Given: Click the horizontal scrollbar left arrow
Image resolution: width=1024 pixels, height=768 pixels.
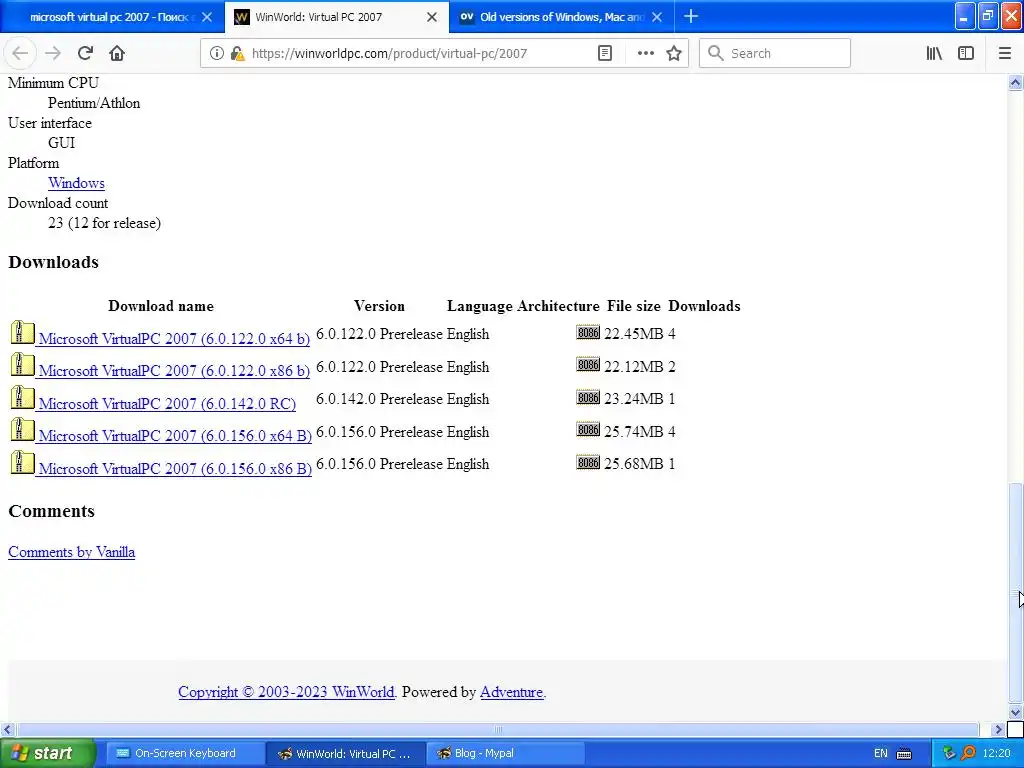Looking at the screenshot, I should (x=7, y=729).
